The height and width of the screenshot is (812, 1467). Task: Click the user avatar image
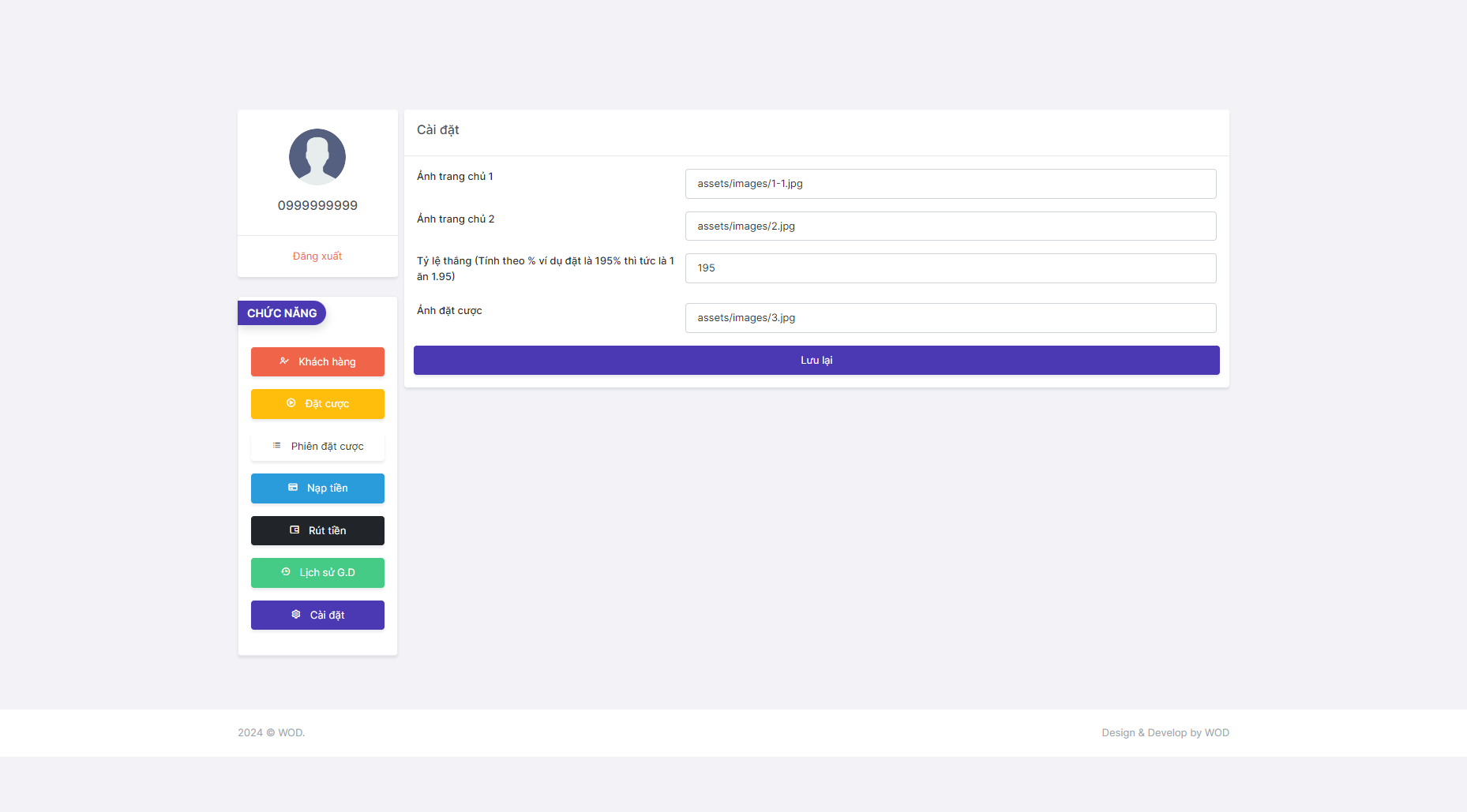point(317,157)
